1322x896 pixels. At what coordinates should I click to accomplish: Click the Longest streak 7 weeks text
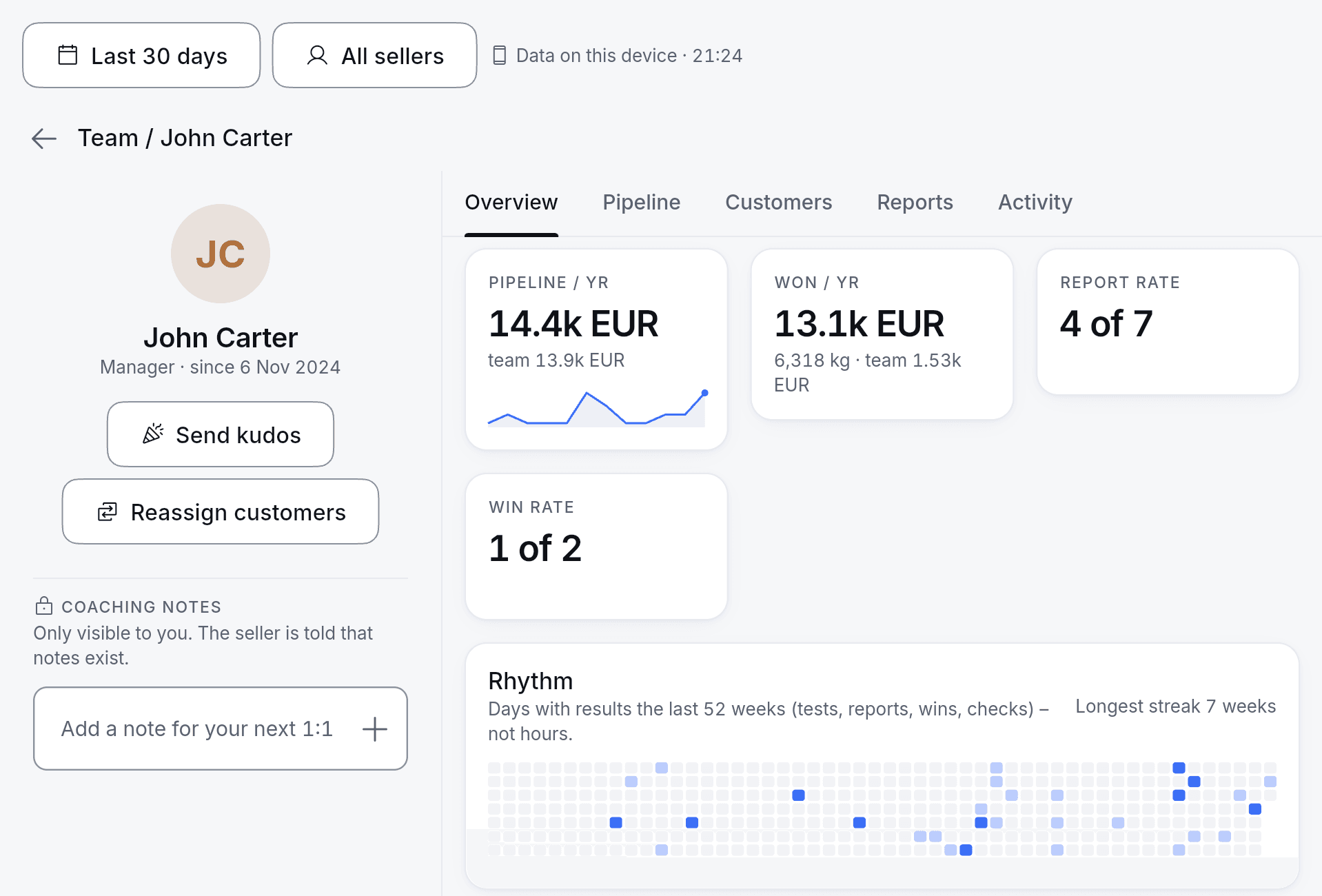pyautogui.click(x=1175, y=706)
